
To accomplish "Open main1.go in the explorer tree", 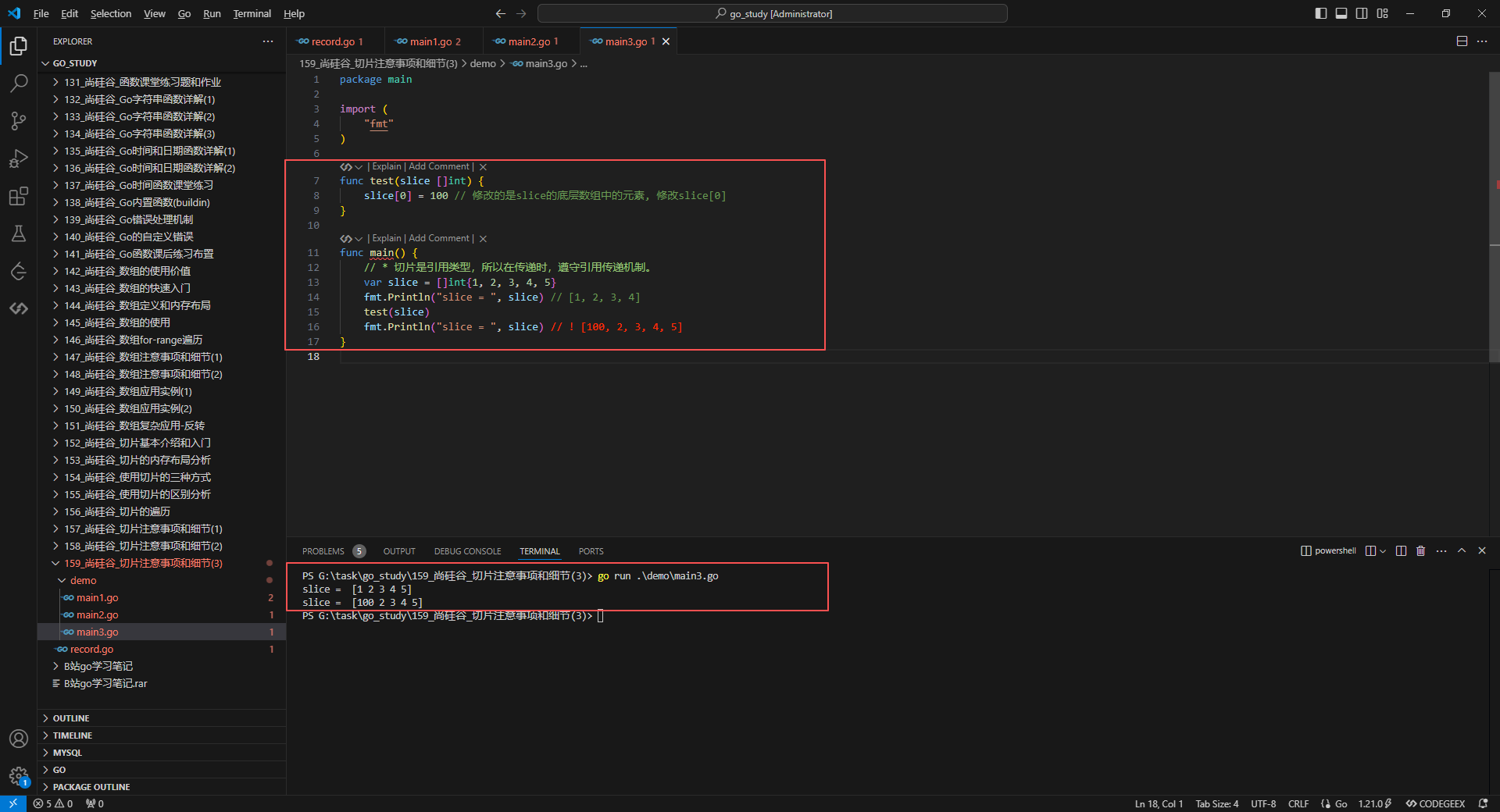I will tap(98, 597).
